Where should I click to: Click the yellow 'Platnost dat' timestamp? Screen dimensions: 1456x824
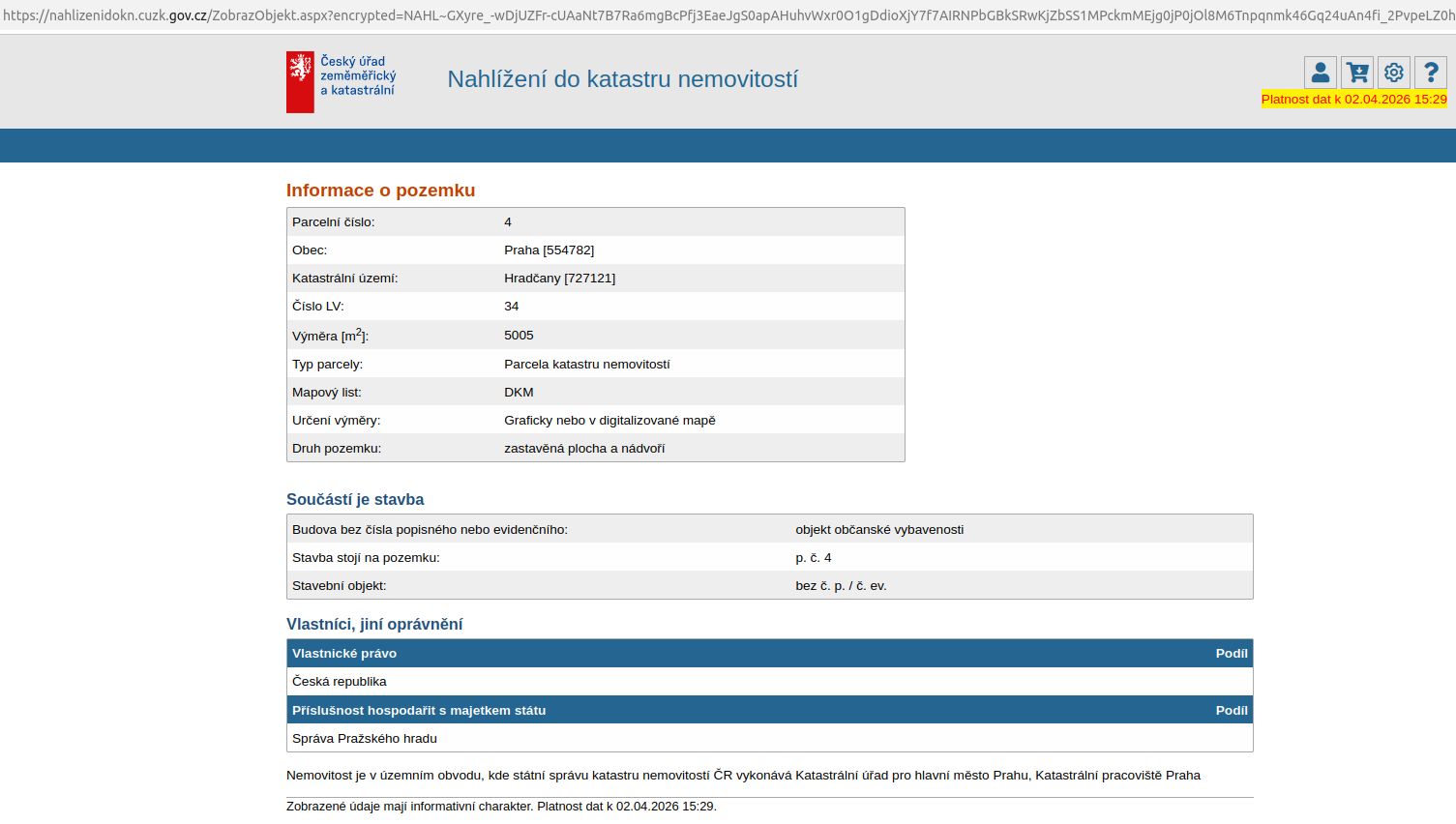click(1353, 100)
